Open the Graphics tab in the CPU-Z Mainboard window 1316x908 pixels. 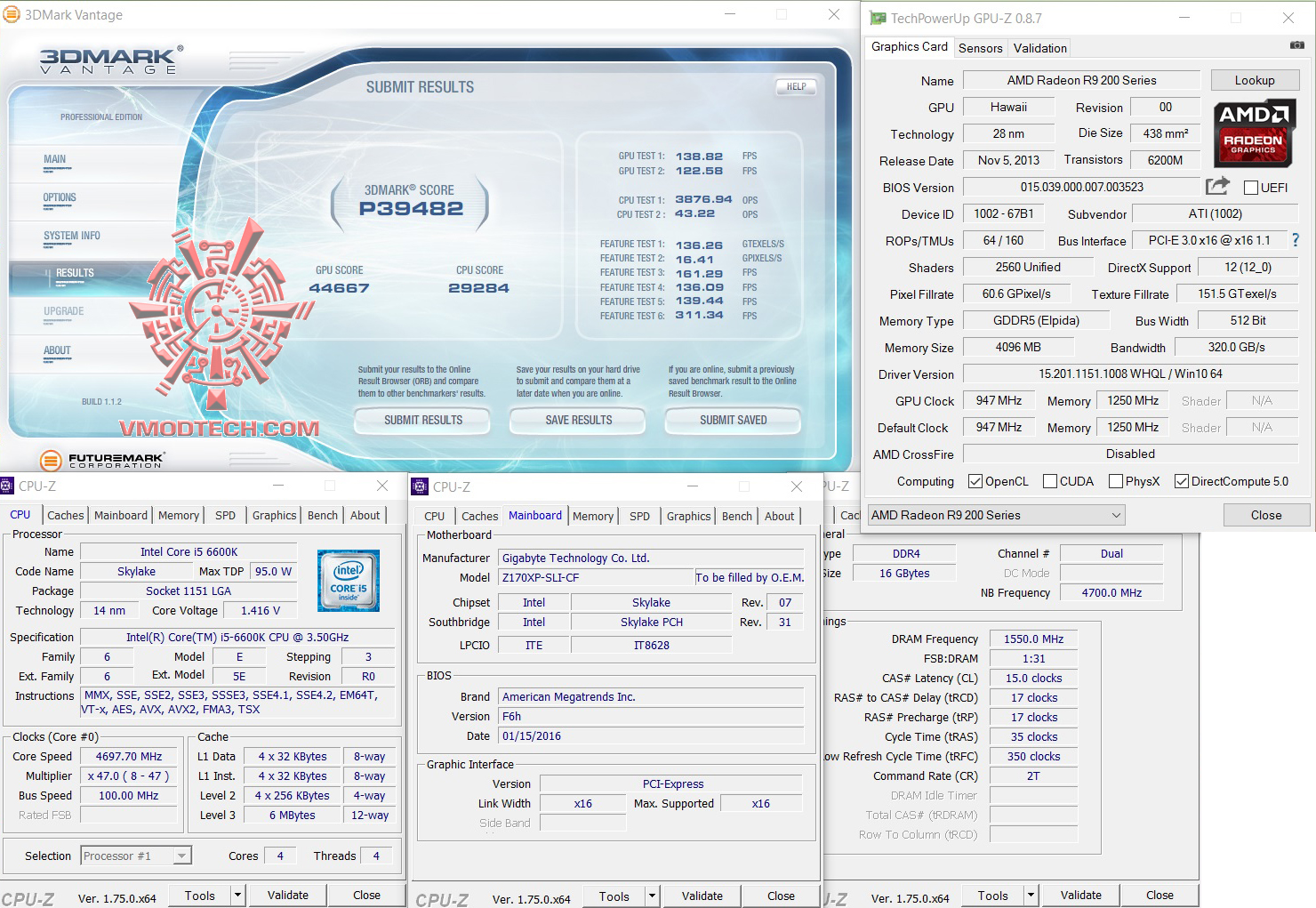pos(689,516)
